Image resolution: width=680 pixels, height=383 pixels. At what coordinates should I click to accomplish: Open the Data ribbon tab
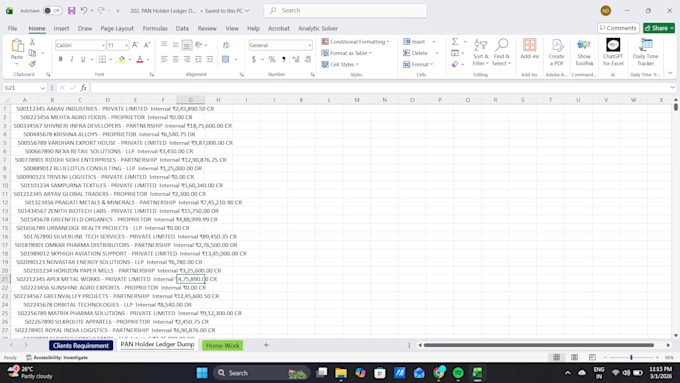coord(182,28)
